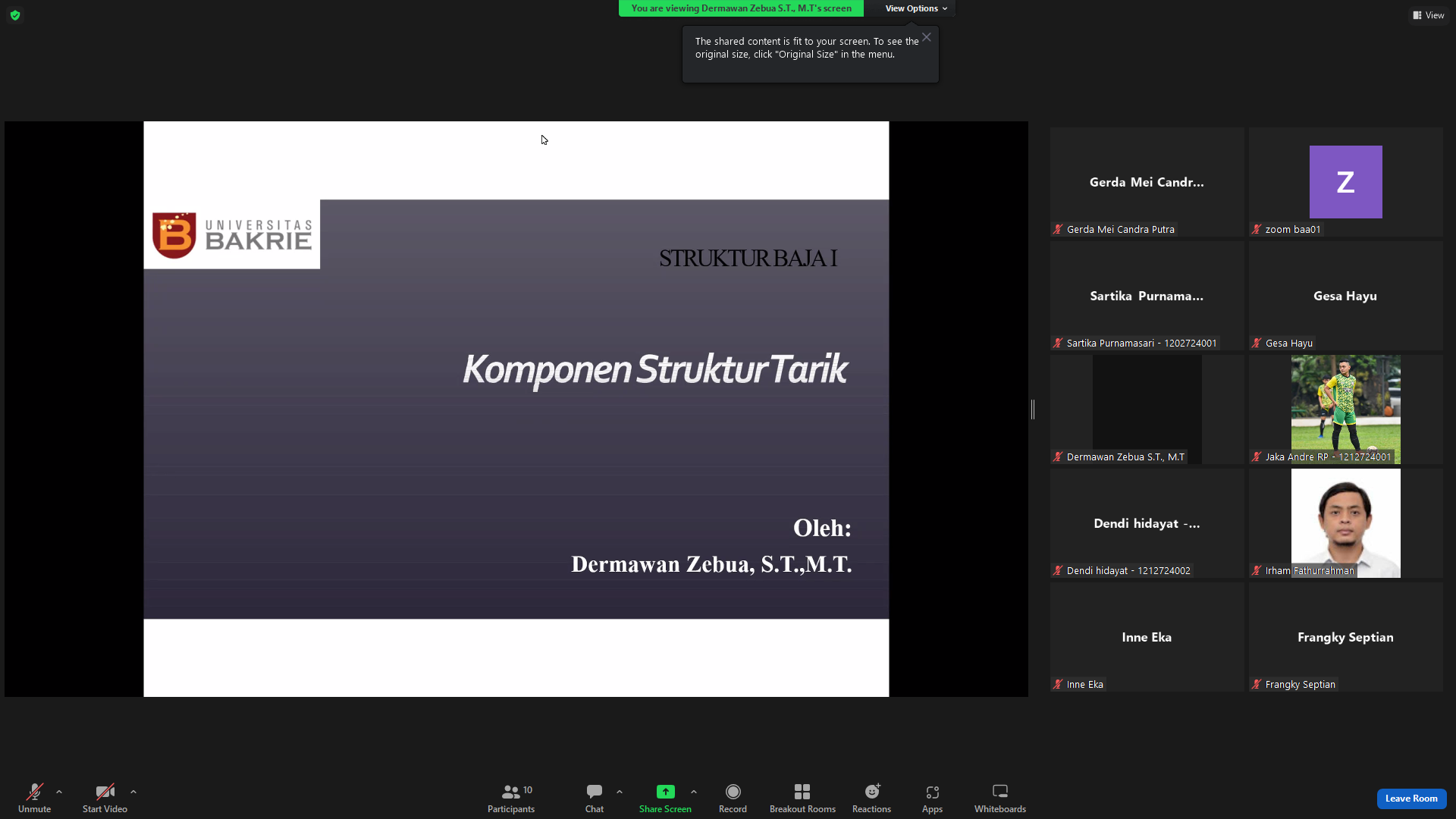
Task: Click the muted mic icon beside Dendi hidayat label
Action: click(1058, 570)
